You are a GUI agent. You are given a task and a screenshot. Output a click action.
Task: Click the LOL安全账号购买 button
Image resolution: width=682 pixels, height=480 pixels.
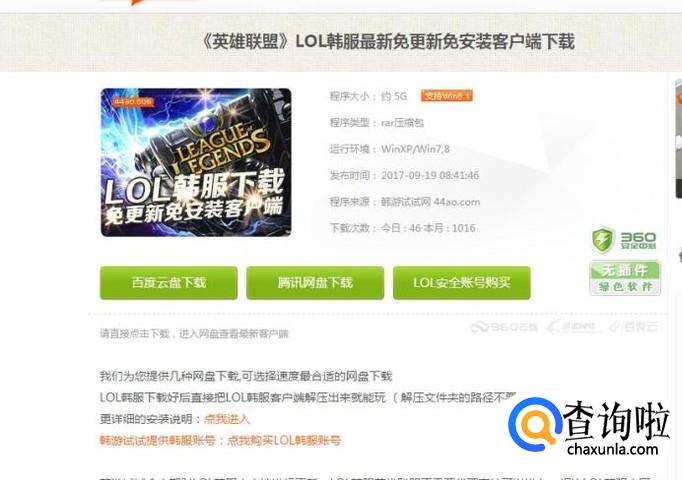(x=461, y=283)
